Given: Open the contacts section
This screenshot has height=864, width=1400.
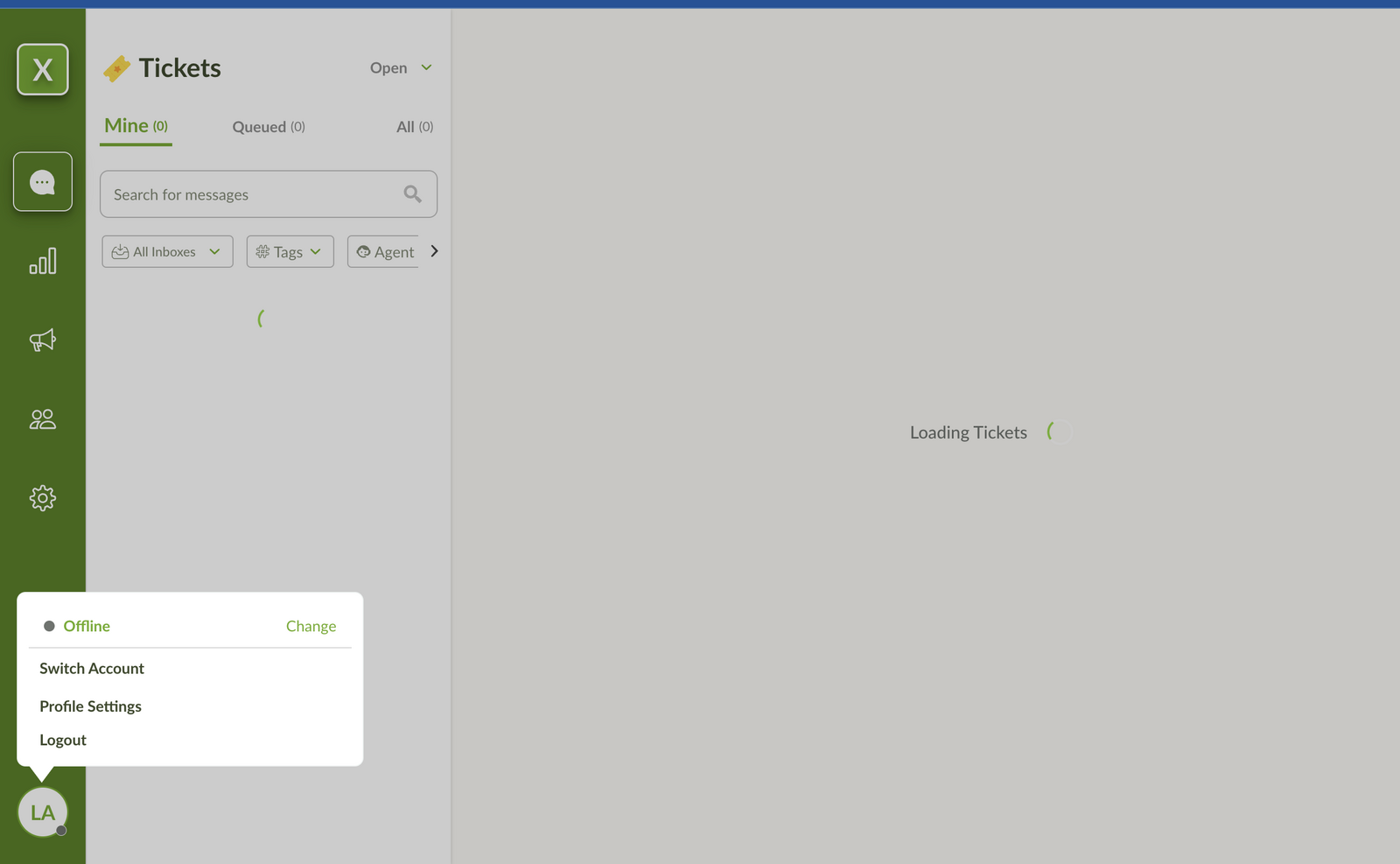Looking at the screenshot, I should [42, 418].
